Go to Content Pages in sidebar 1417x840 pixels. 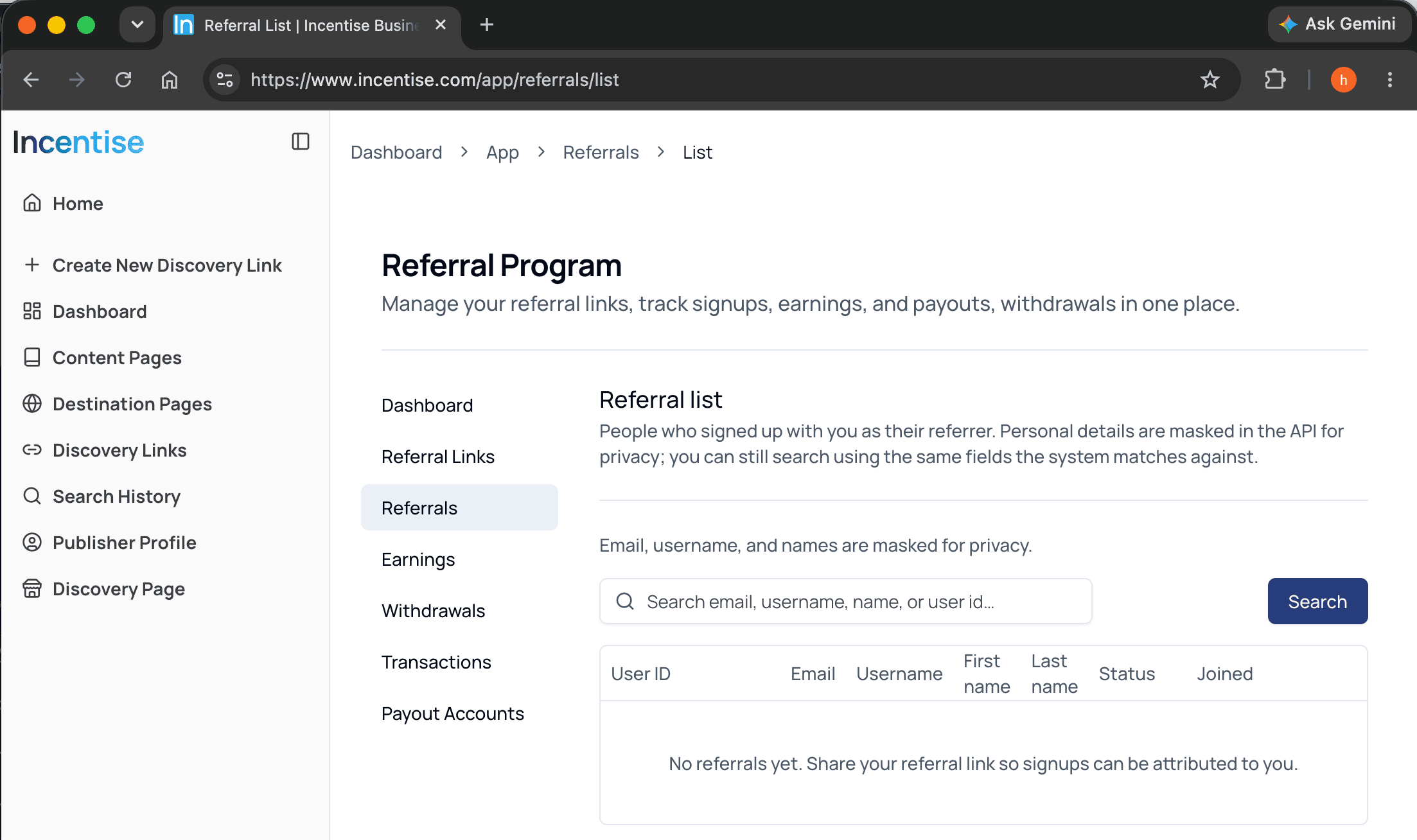[117, 358]
